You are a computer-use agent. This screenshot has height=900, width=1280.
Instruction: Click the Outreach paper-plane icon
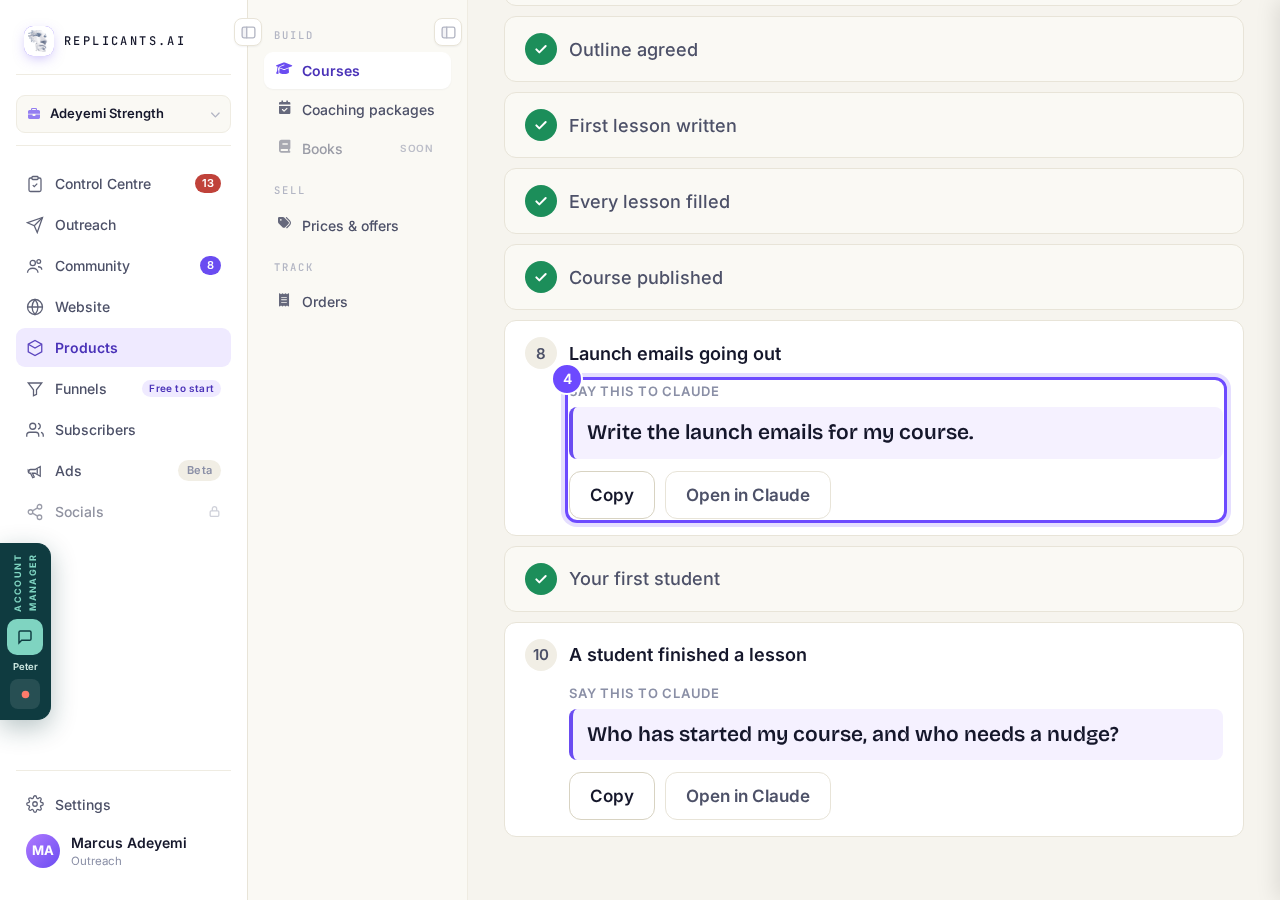pyautogui.click(x=35, y=225)
